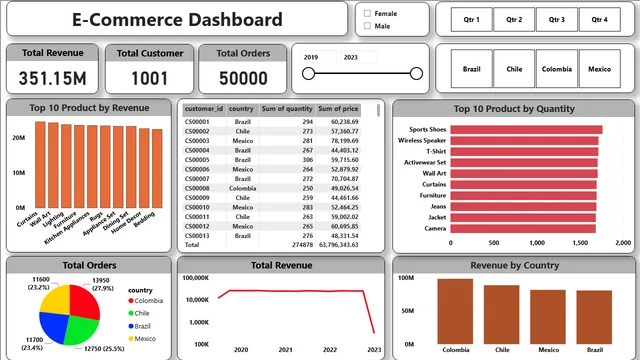Click the Total Customer card value 1001

tap(149, 78)
